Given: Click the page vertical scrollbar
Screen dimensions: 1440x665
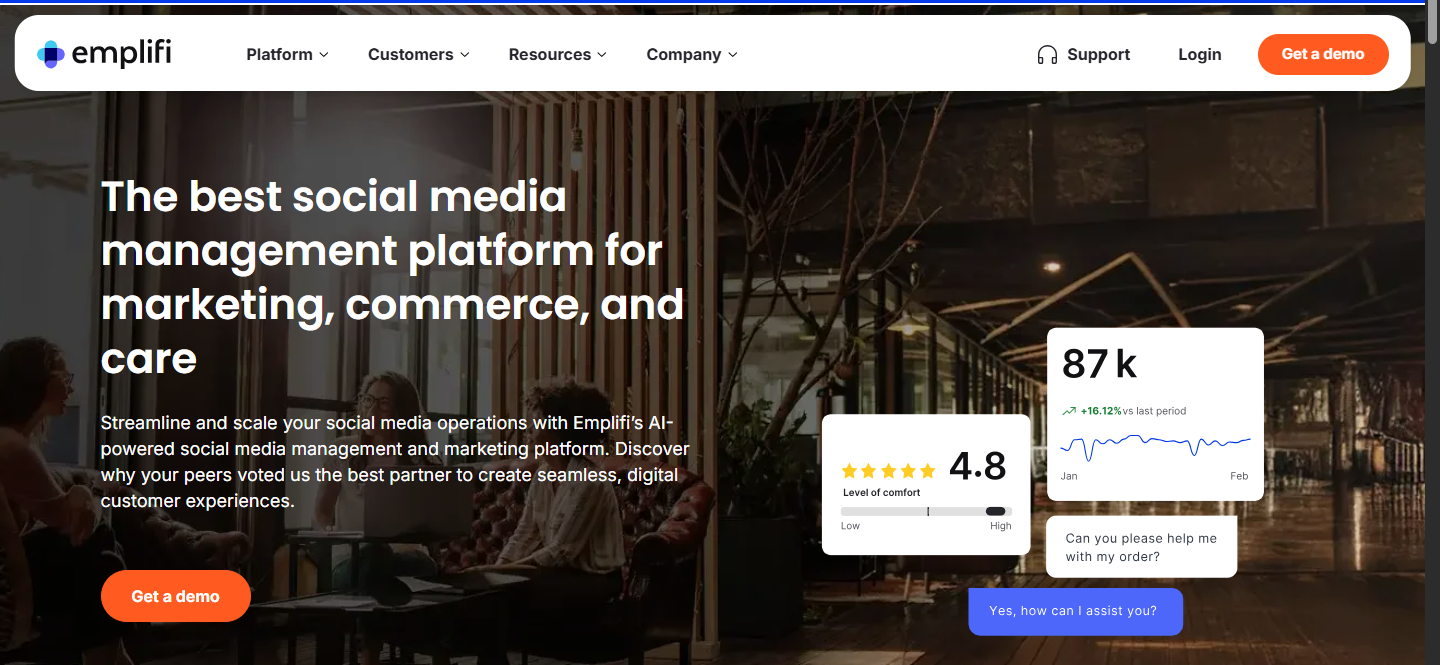Looking at the screenshot, I should (x=1433, y=332).
